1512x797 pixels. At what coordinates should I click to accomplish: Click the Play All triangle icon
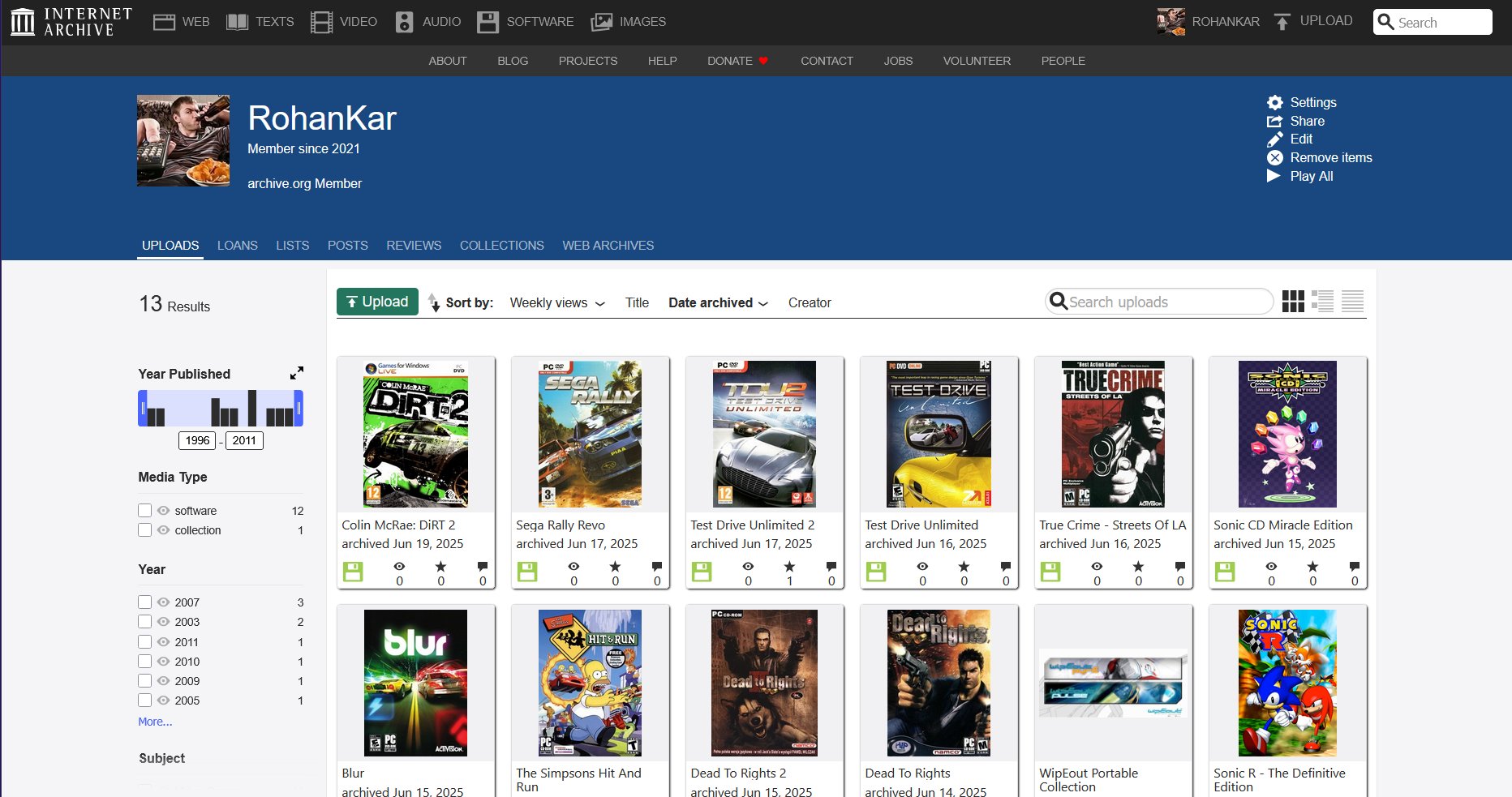click(1274, 176)
